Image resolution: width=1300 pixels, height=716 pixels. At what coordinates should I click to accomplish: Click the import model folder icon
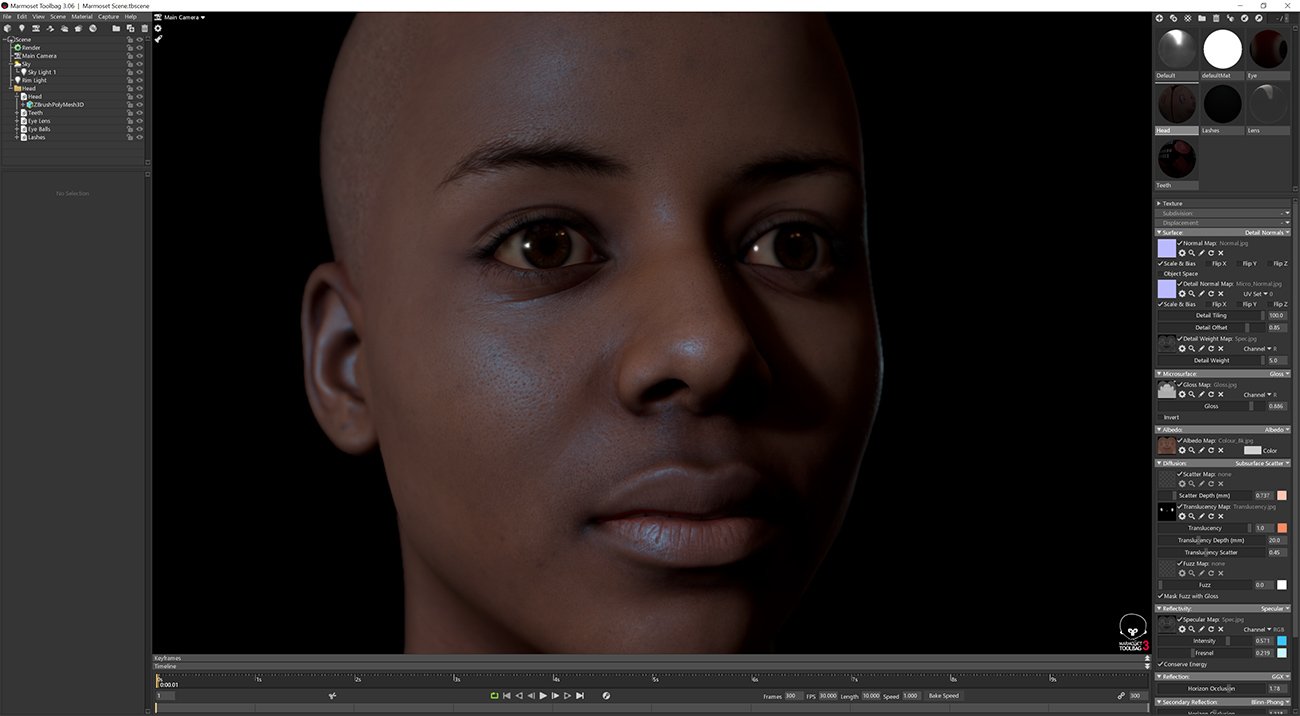(115, 29)
